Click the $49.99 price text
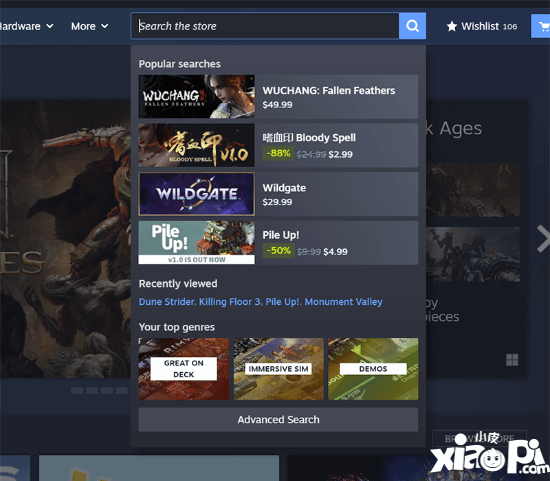The image size is (550, 481). point(277,105)
